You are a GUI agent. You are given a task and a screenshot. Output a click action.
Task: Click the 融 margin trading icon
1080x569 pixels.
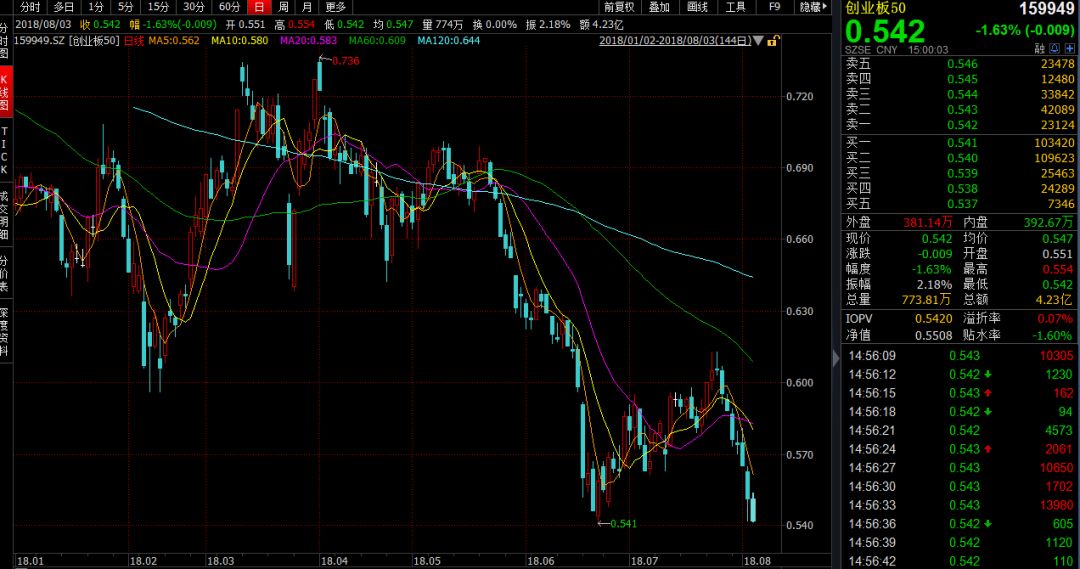pyautogui.click(x=1040, y=48)
